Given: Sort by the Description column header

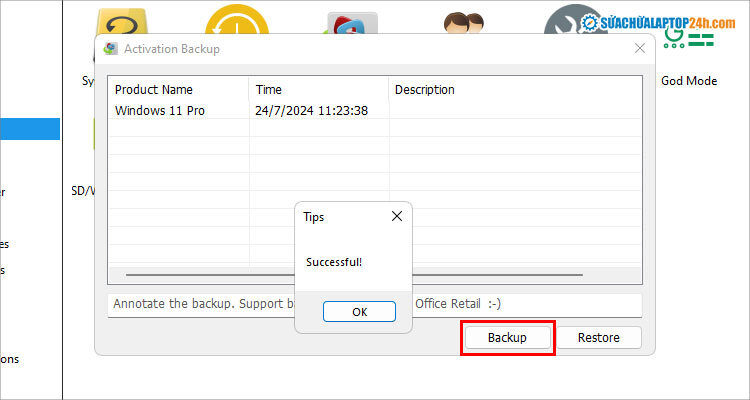Looking at the screenshot, I should tap(515, 89).
